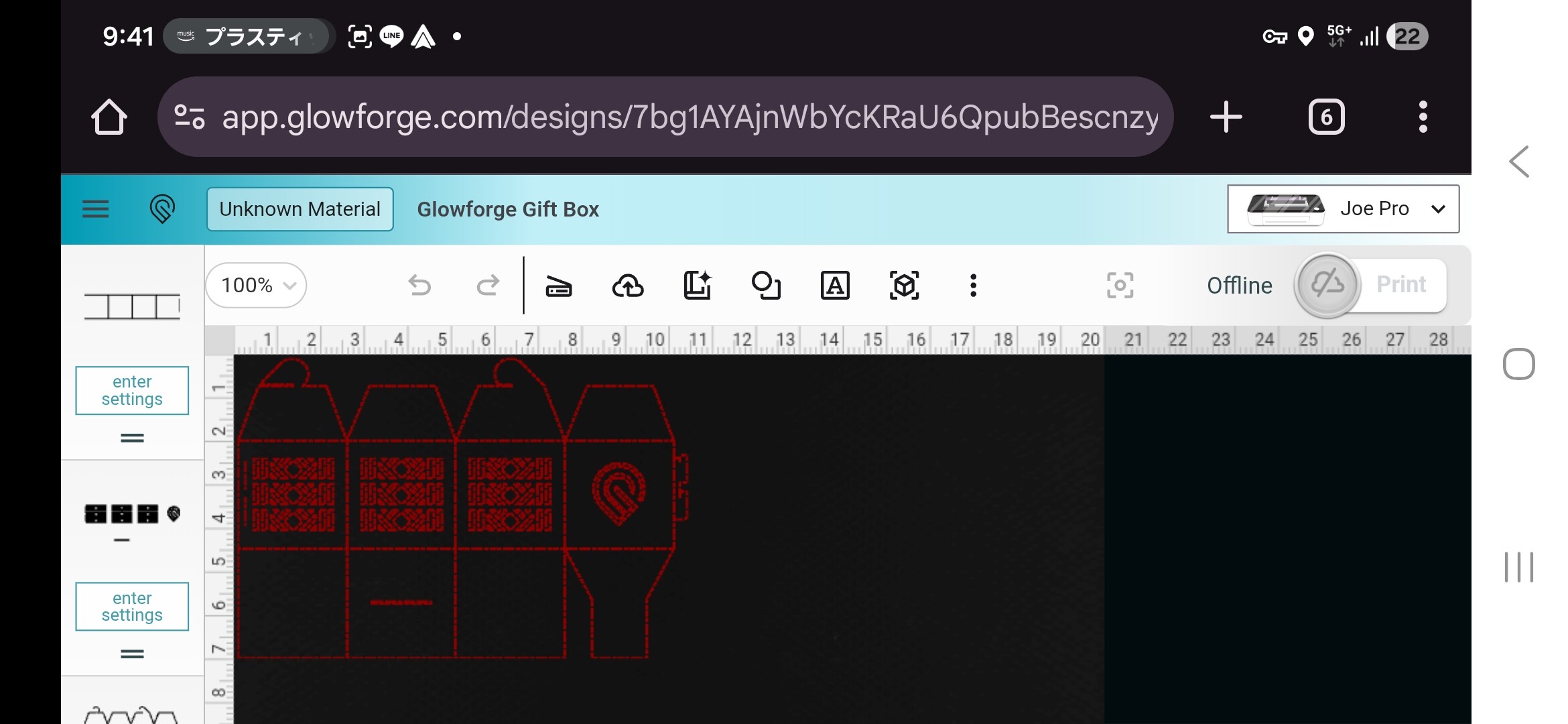Screen dimensions: 1568x724
Task: Click the undo arrow icon
Action: [419, 286]
